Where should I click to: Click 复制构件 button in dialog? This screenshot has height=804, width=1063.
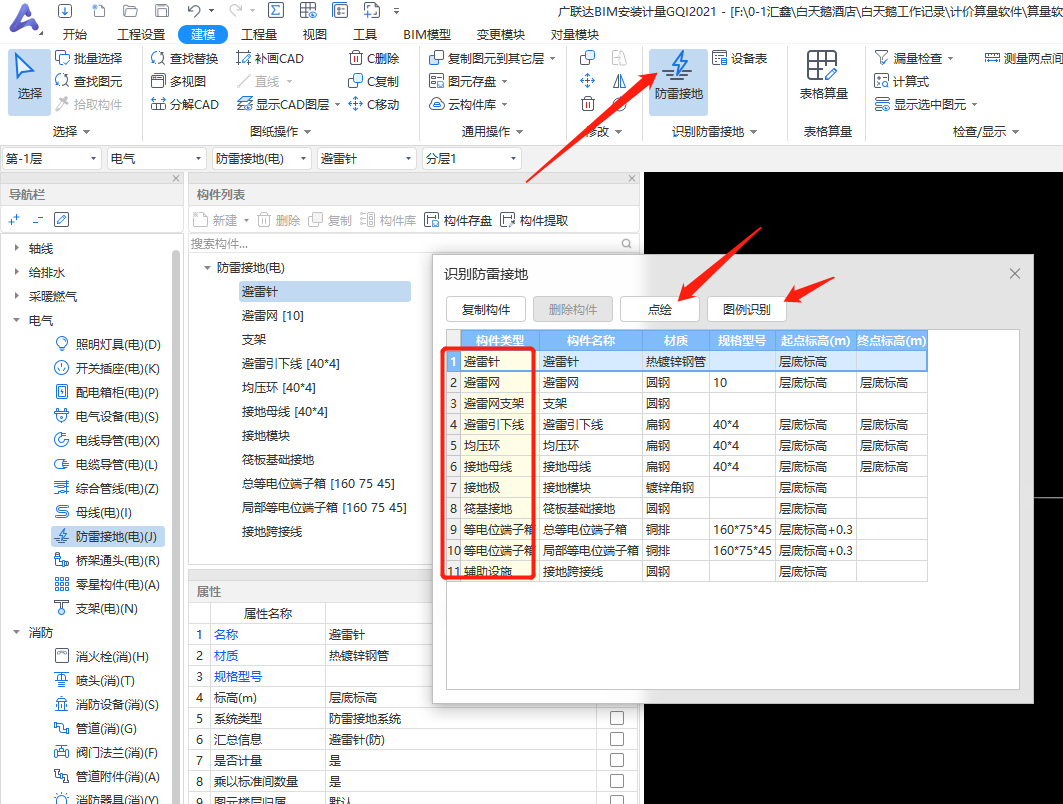486,309
